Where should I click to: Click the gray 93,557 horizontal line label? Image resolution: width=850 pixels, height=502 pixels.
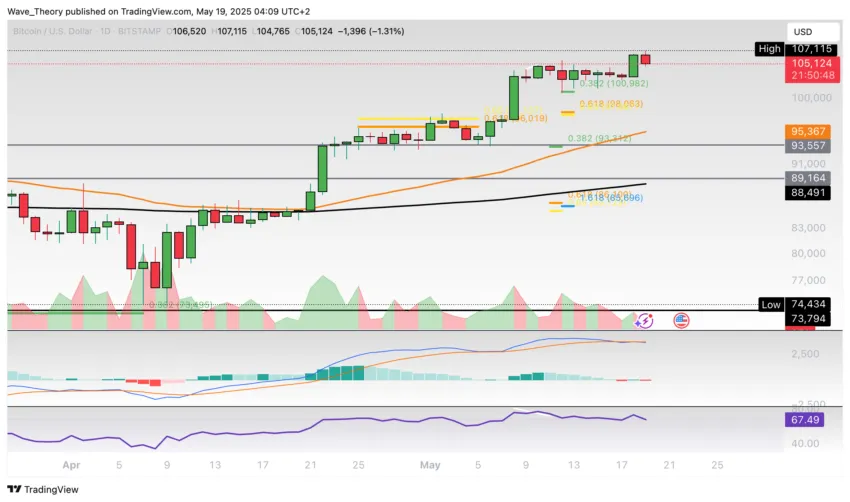(808, 146)
